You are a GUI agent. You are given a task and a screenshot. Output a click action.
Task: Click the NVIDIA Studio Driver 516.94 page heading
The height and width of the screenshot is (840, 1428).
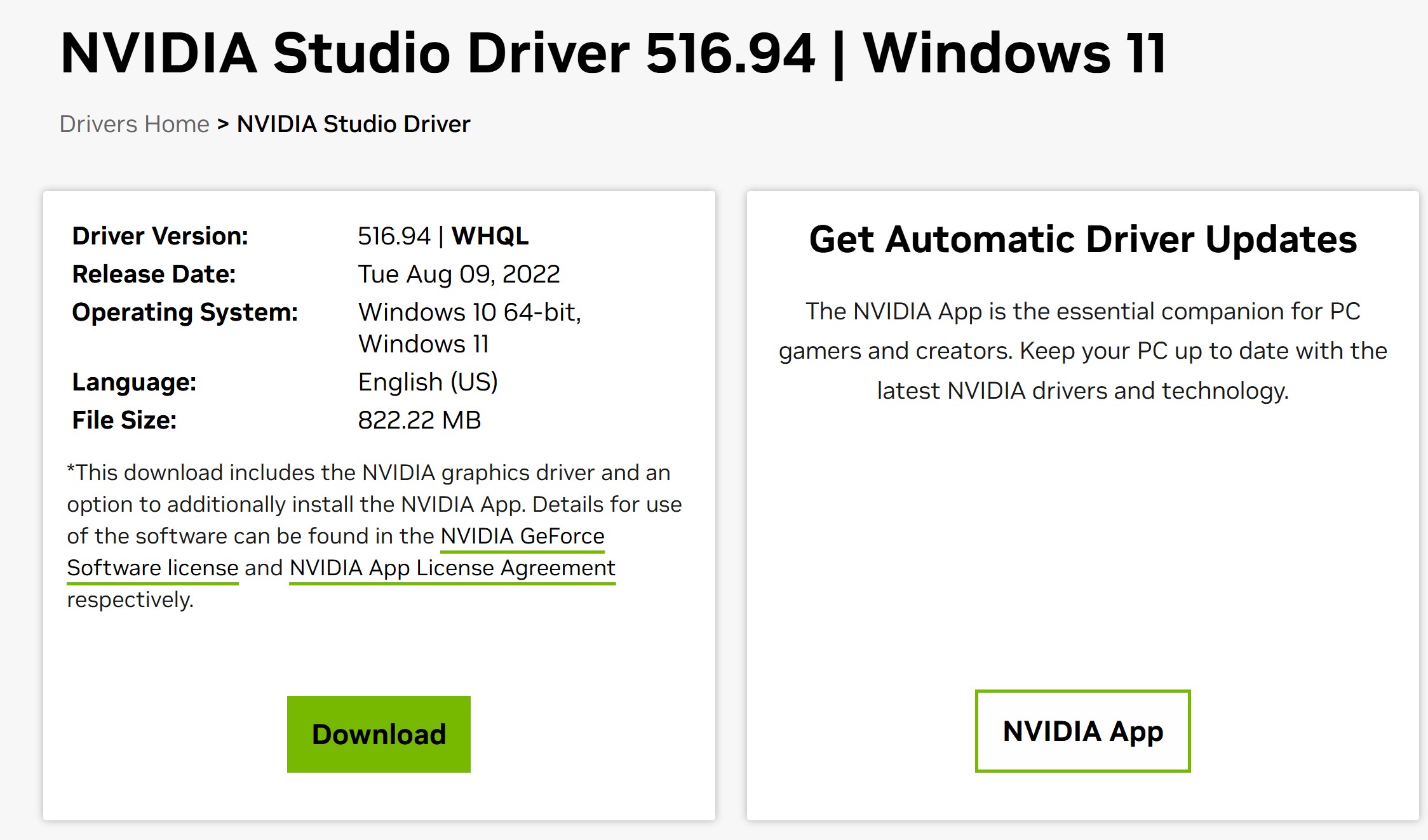(613, 53)
